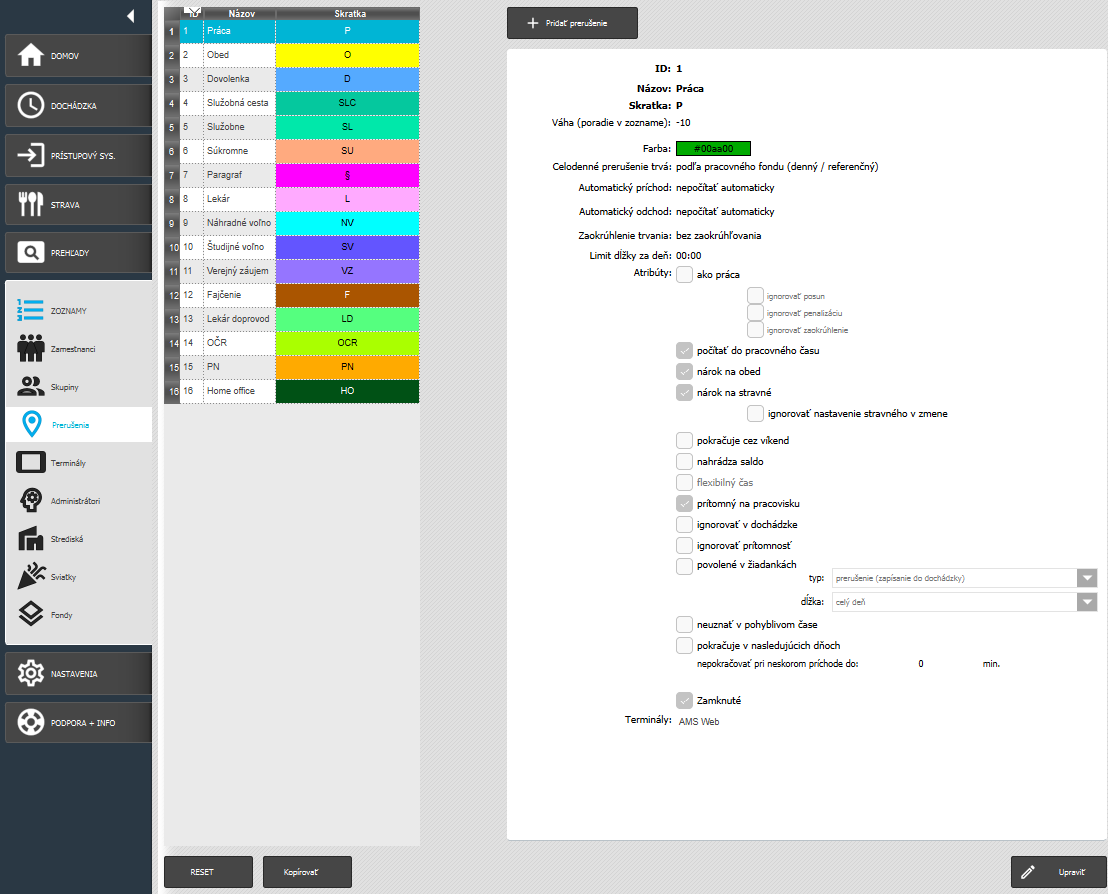The image size is (1108, 894).
Task: Click the Podpora + Info lifebuoy icon
Action: 31,722
